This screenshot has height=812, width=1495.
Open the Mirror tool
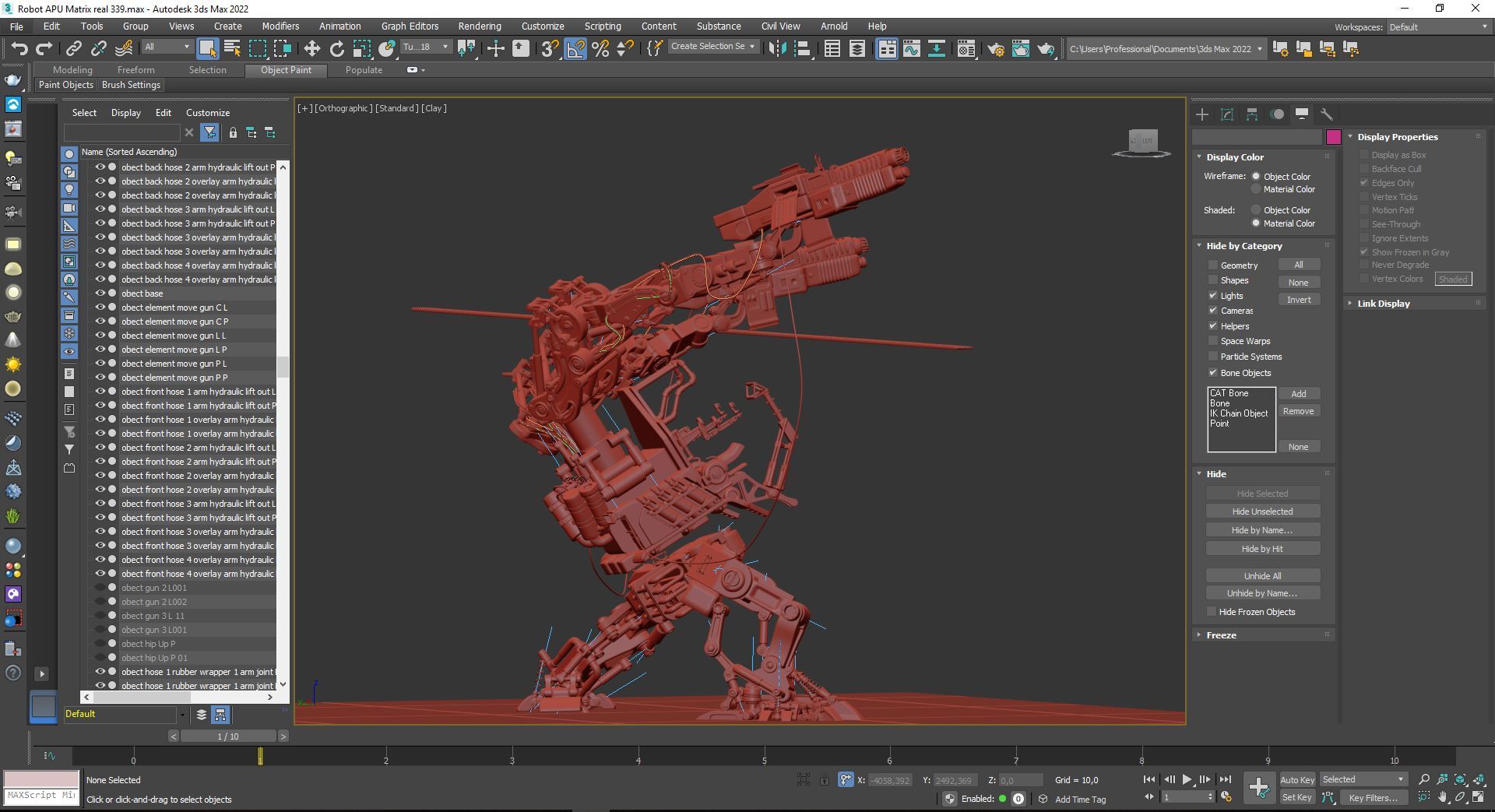click(x=776, y=49)
